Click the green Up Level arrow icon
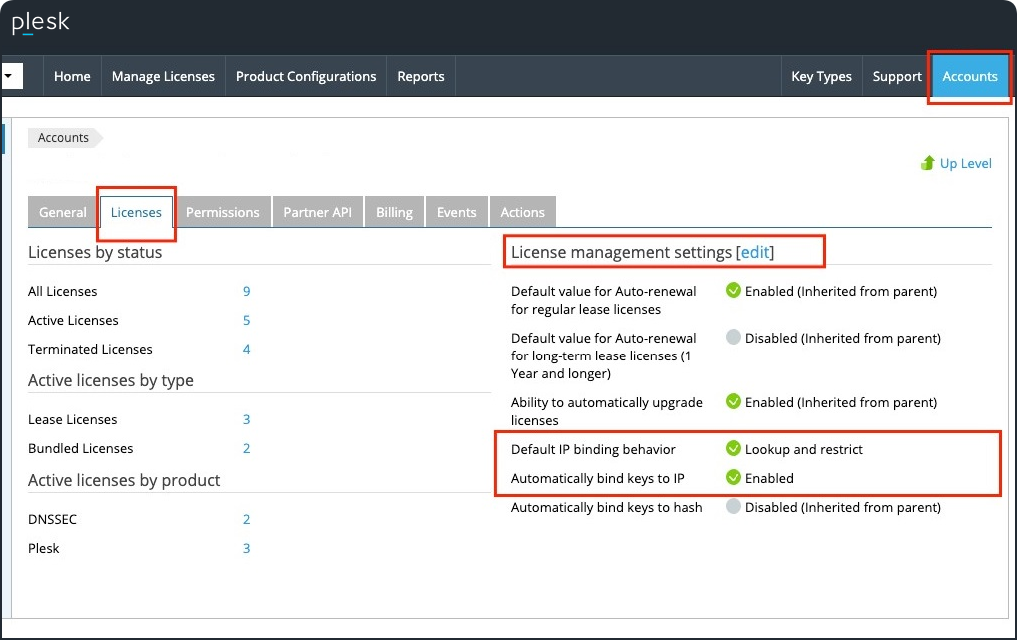The height and width of the screenshot is (640, 1017). click(x=927, y=163)
